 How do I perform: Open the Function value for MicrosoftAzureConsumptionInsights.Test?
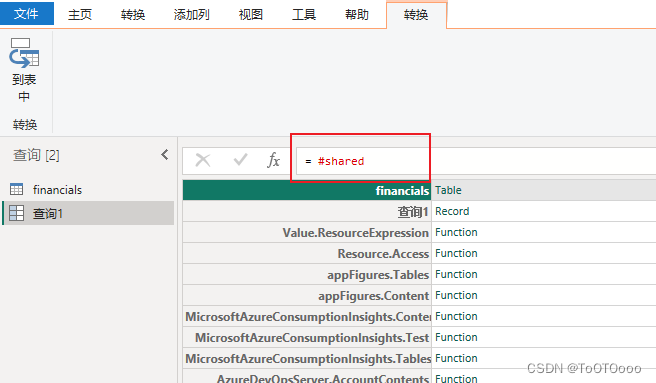(x=456, y=337)
